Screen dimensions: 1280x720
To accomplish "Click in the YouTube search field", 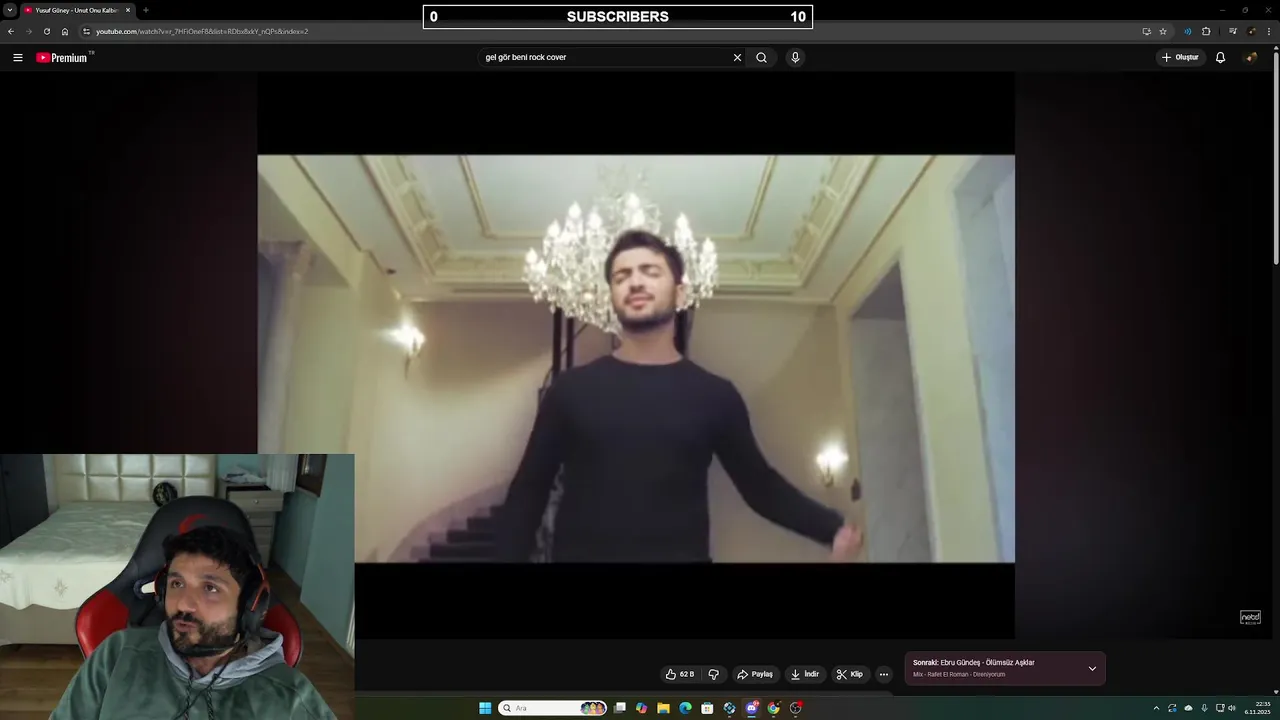I will click(605, 57).
